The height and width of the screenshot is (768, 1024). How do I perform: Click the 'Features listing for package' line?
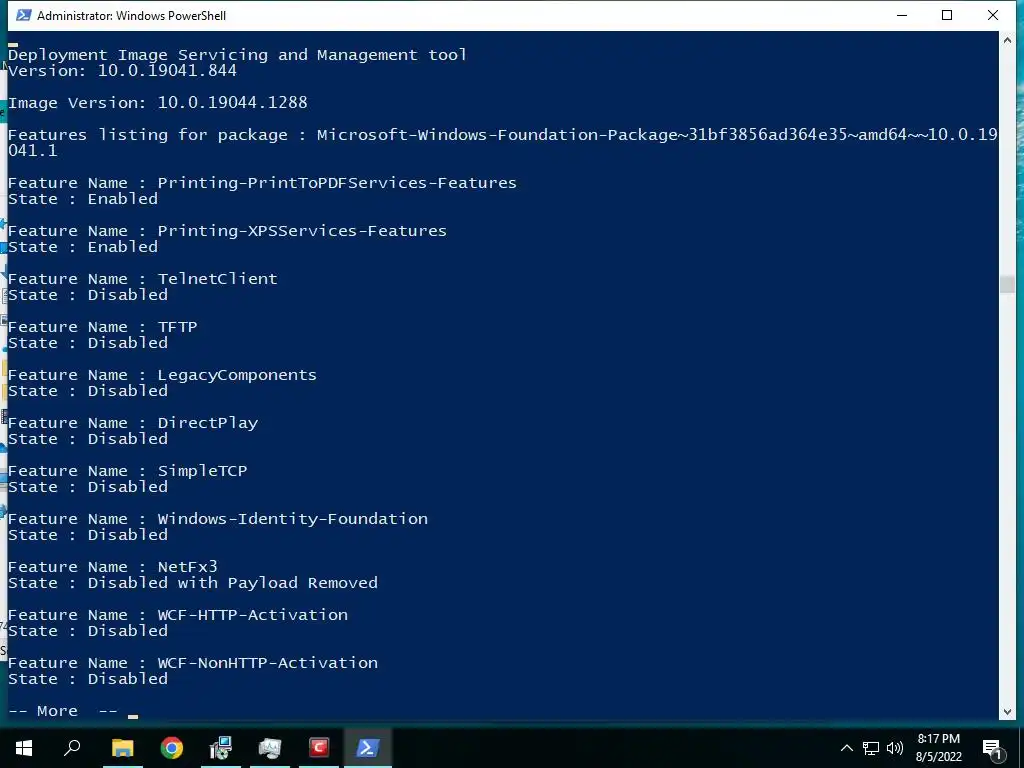click(x=503, y=143)
